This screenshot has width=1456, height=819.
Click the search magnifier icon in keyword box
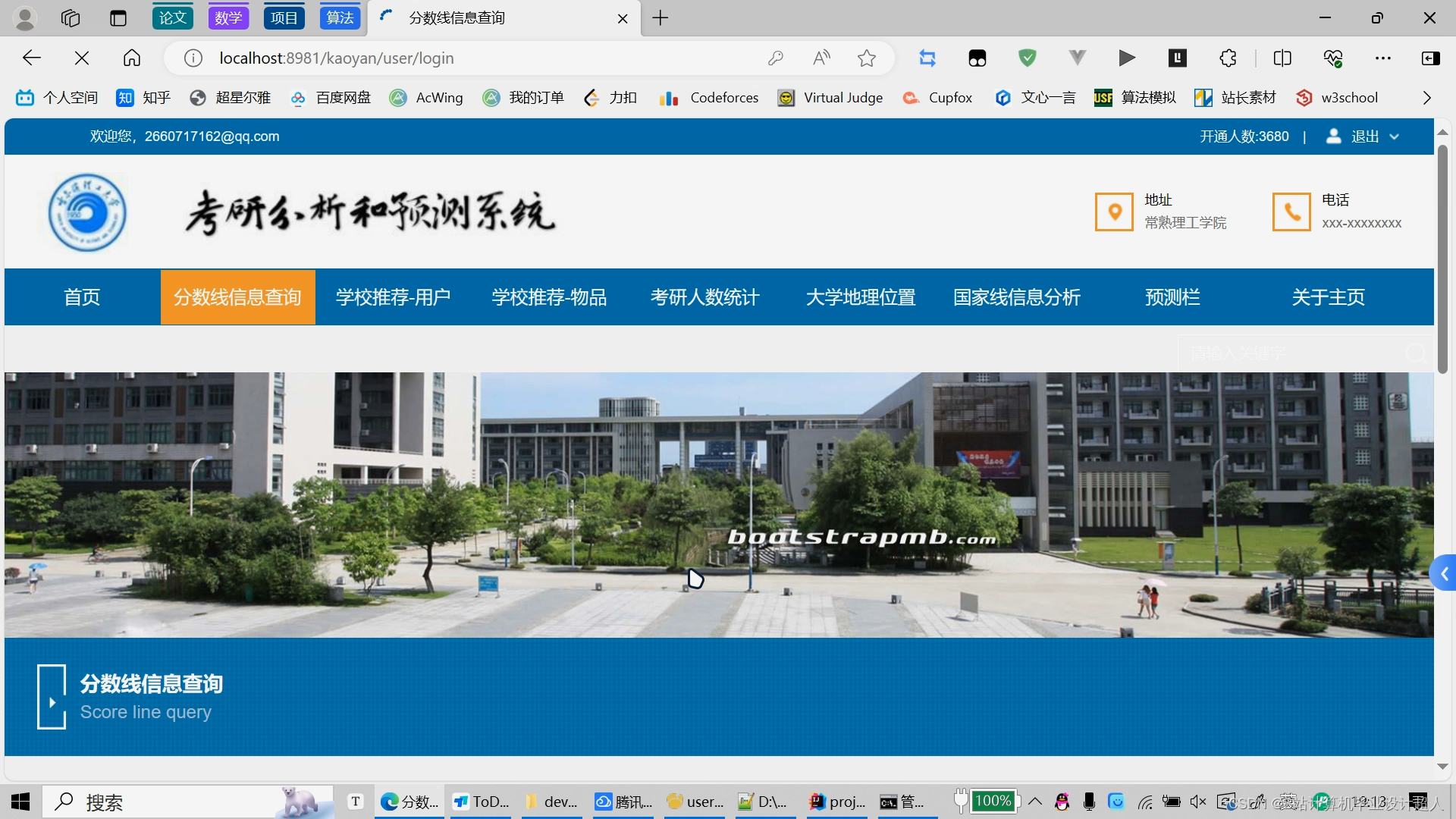[x=1415, y=353]
